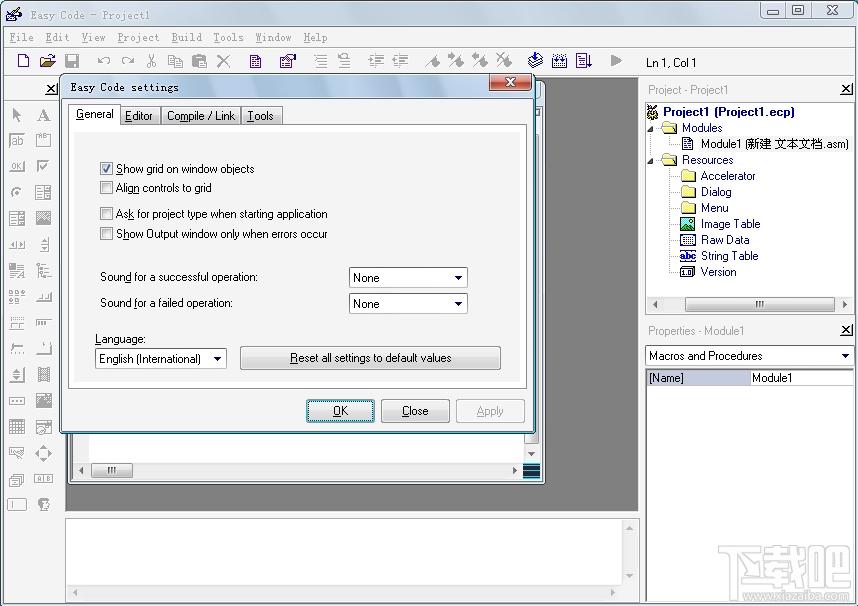The height and width of the screenshot is (606, 858).
Task: Close the Easy Code settings dialog
Action: [511, 82]
